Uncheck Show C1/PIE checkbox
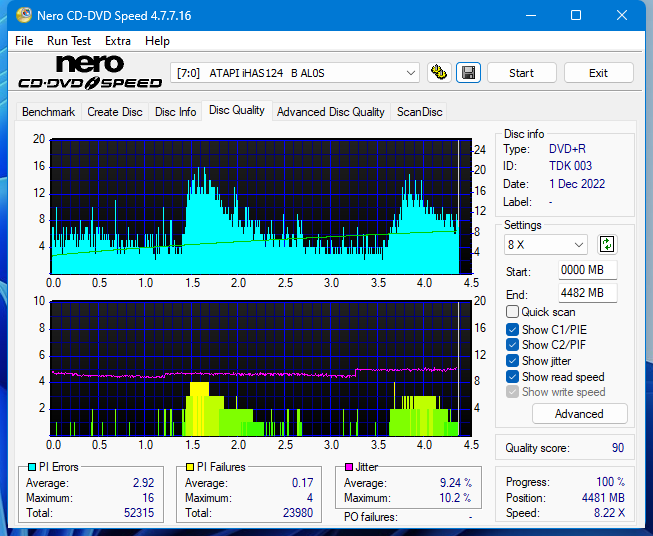The height and width of the screenshot is (536, 653). [x=512, y=329]
